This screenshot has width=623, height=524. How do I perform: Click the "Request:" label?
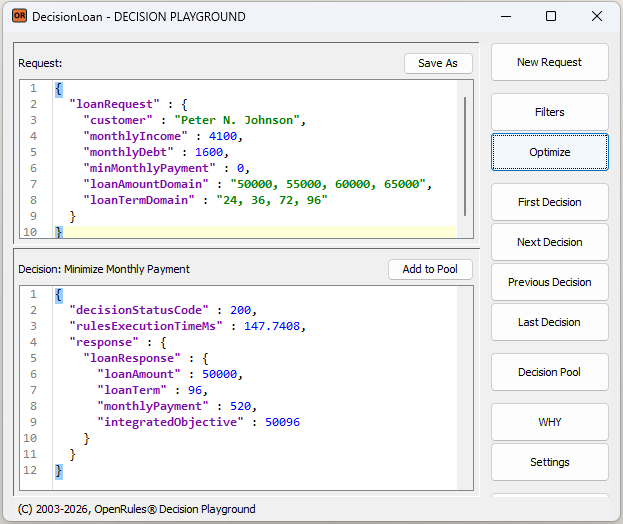coord(40,64)
